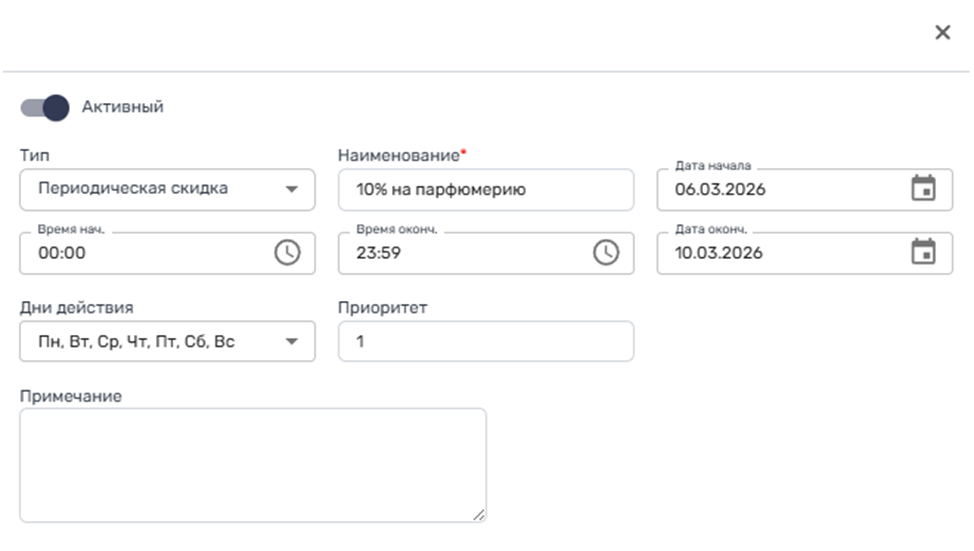Click the Дата начала date field
The height and width of the screenshot is (551, 974).
780,189
